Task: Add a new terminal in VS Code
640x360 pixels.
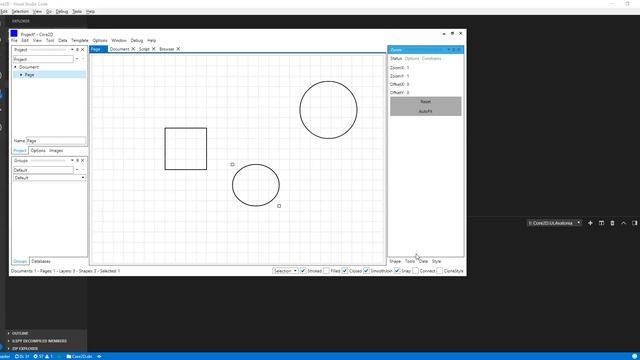Action: (590, 223)
